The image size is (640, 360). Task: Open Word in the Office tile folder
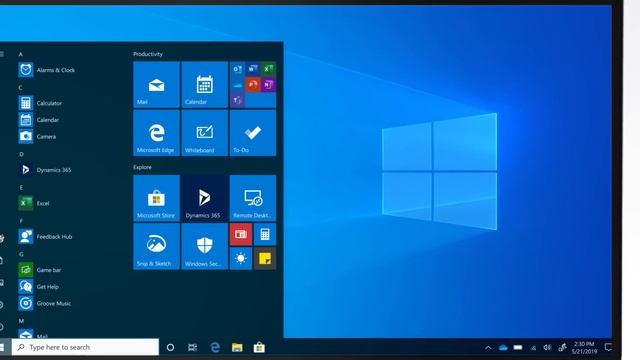[253, 69]
